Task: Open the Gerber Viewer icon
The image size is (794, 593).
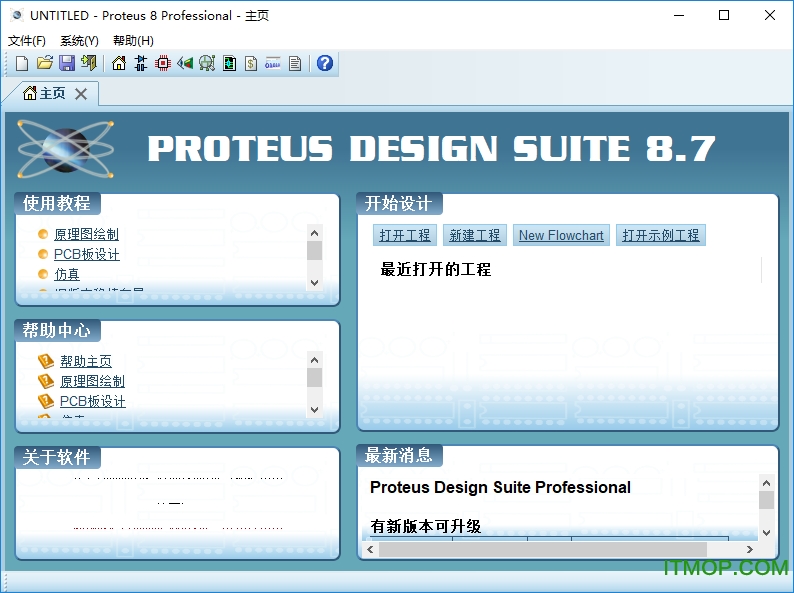Action: 207,63
